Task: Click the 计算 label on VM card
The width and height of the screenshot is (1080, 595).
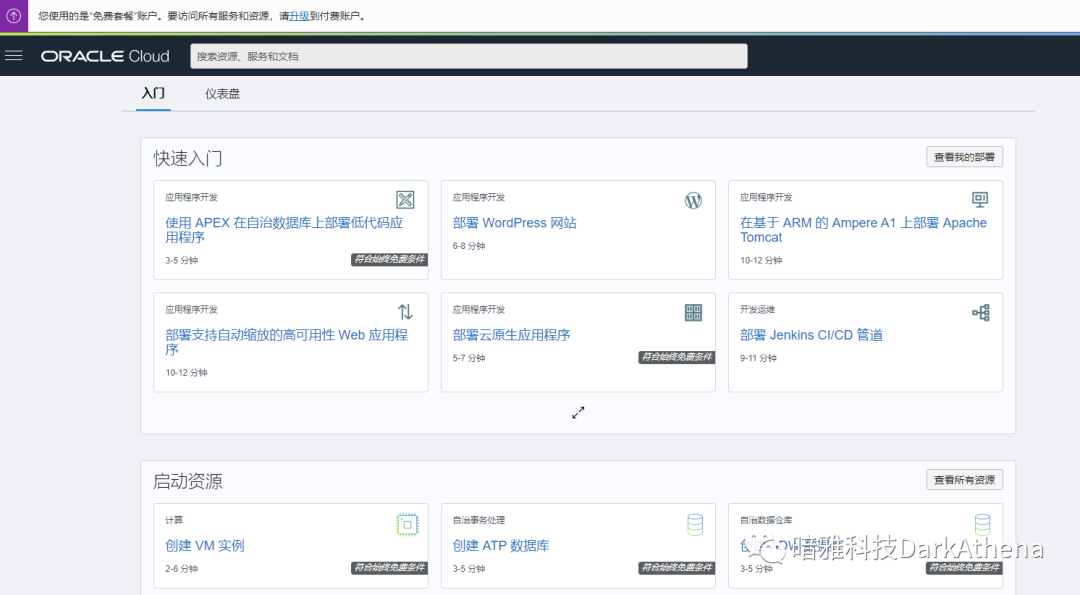Action: pos(174,520)
